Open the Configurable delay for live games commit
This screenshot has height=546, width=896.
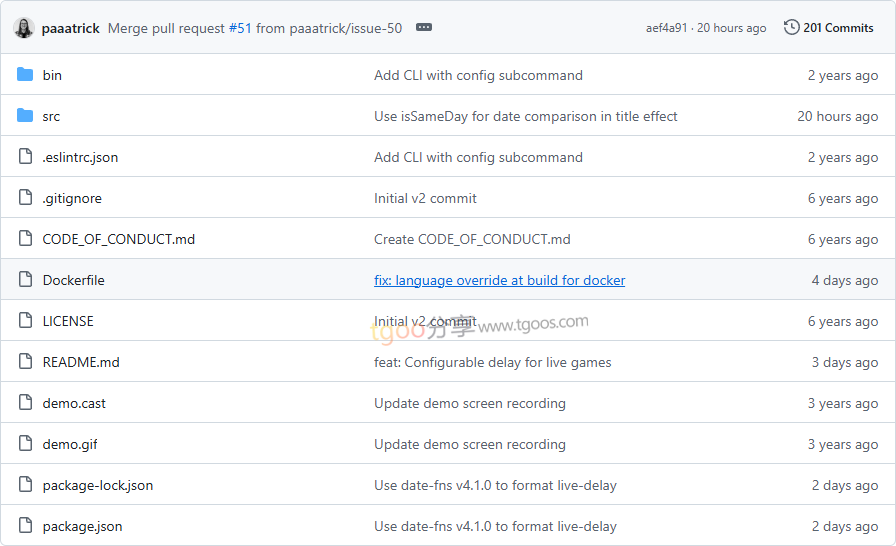pos(492,362)
